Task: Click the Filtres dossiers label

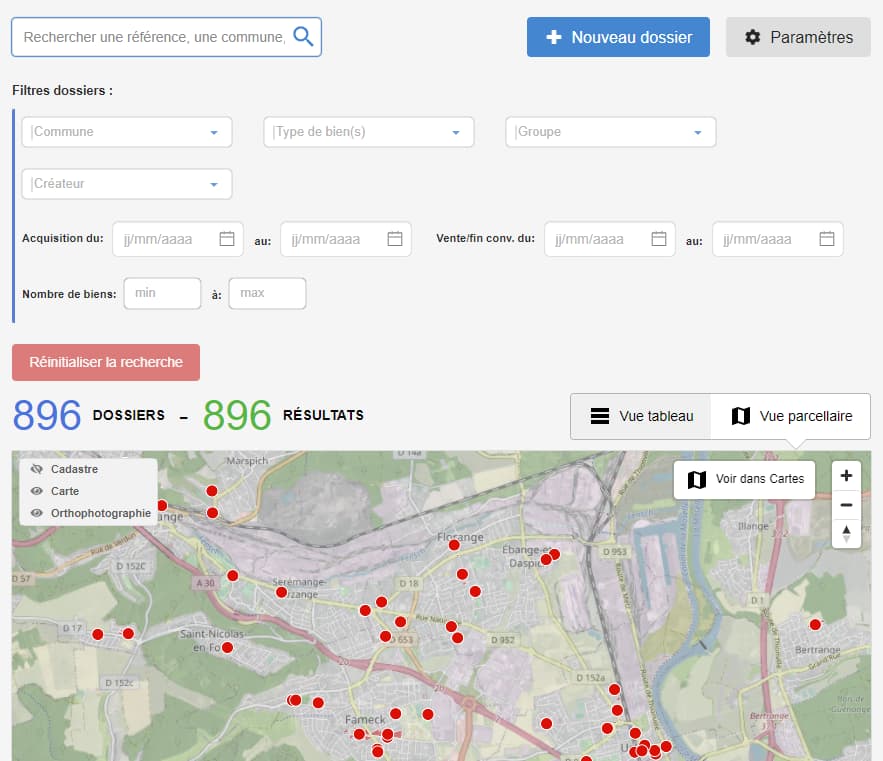Action: tap(63, 91)
